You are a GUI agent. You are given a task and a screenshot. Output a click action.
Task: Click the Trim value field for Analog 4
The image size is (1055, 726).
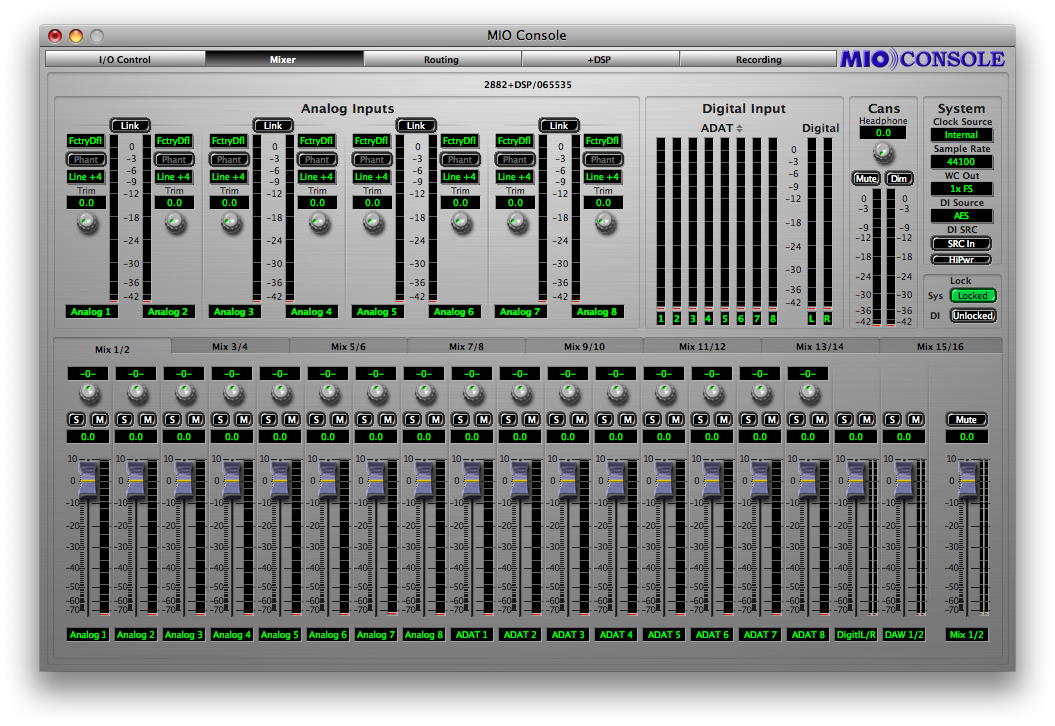317,203
